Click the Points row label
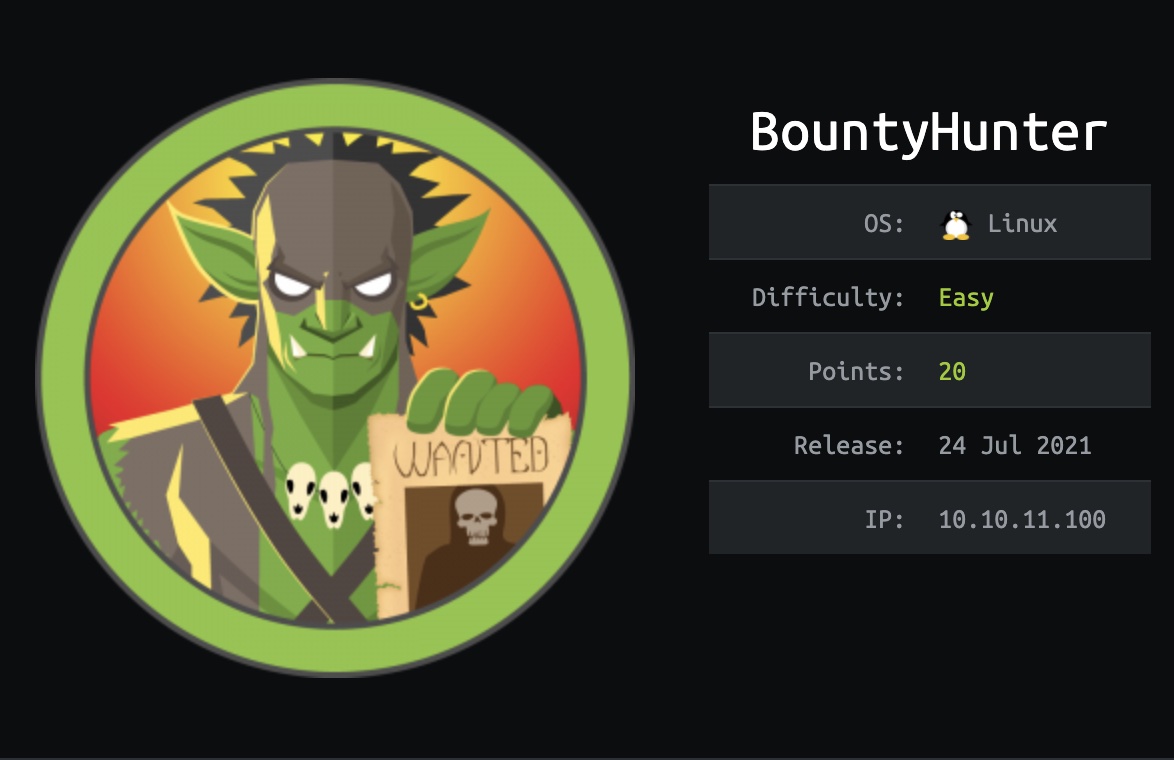The width and height of the screenshot is (1174, 760). (x=857, y=371)
